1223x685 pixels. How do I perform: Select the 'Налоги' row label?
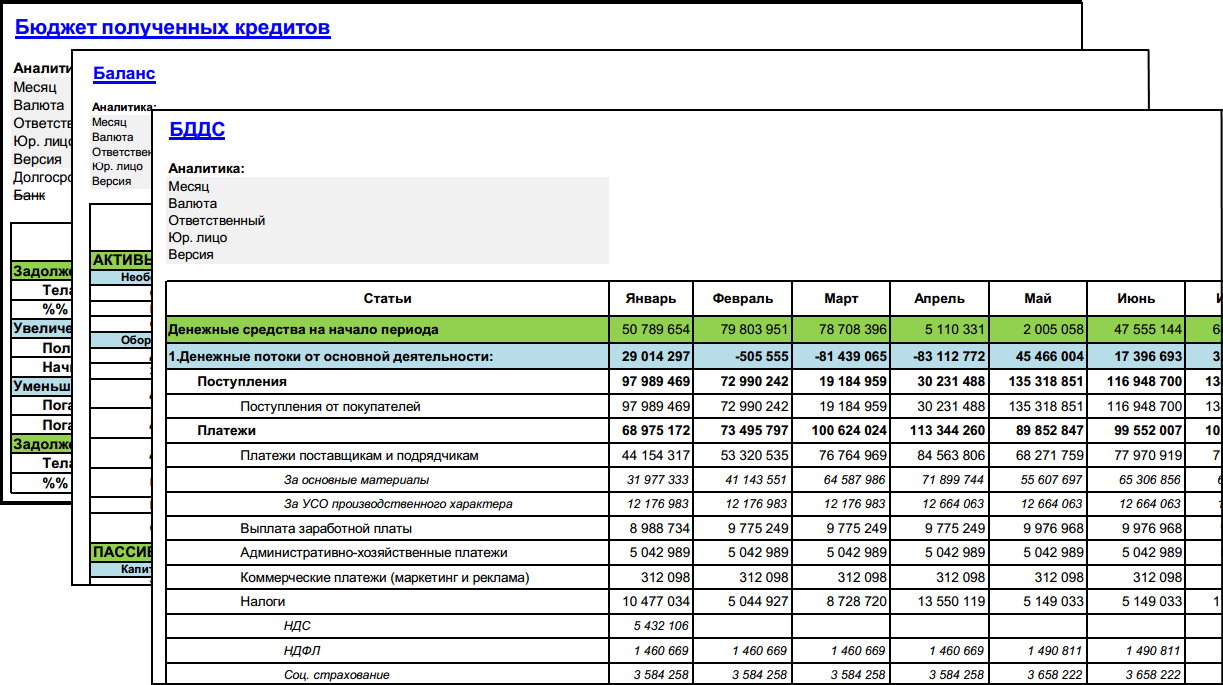click(262, 601)
